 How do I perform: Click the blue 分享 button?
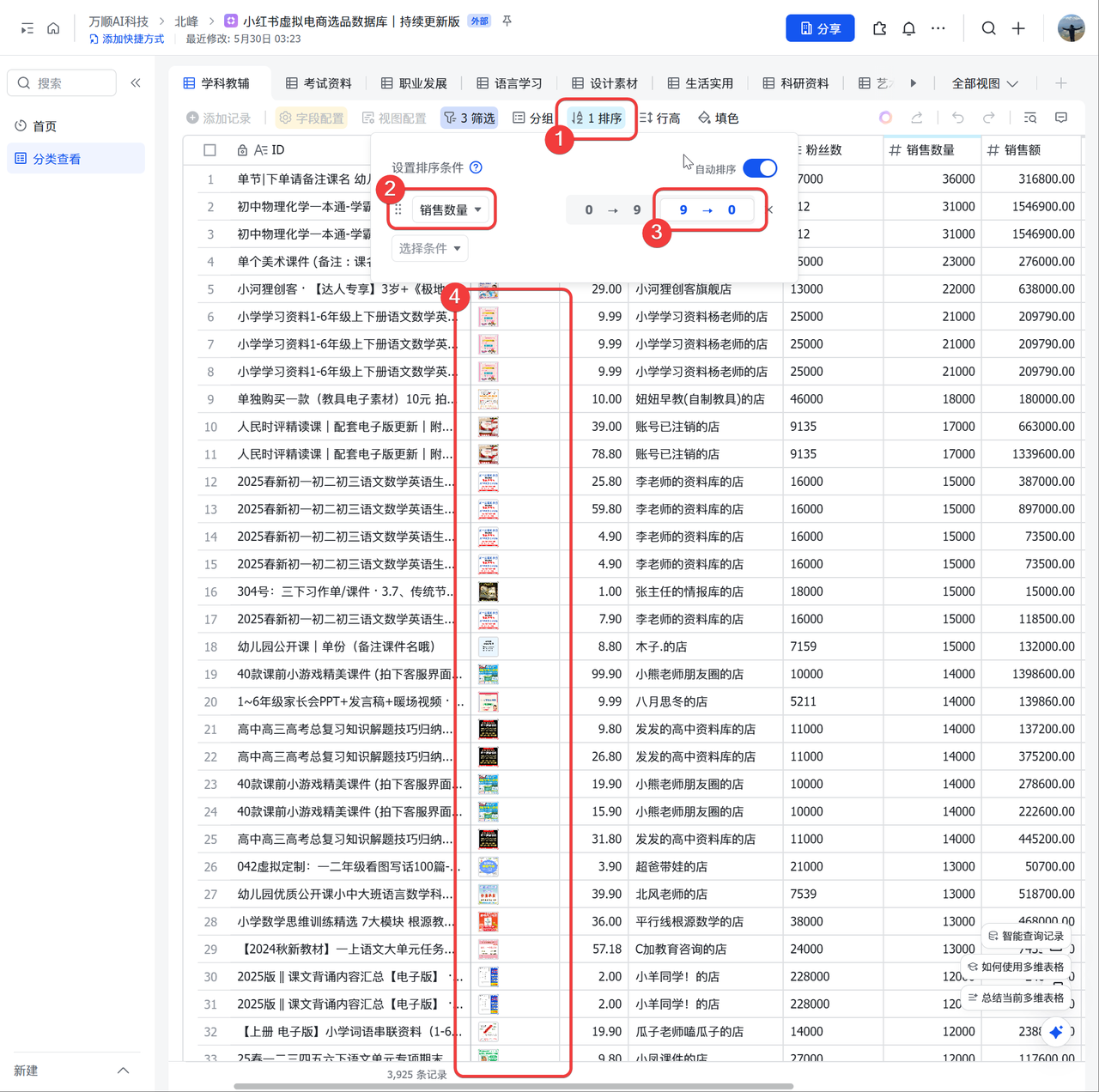tap(820, 28)
